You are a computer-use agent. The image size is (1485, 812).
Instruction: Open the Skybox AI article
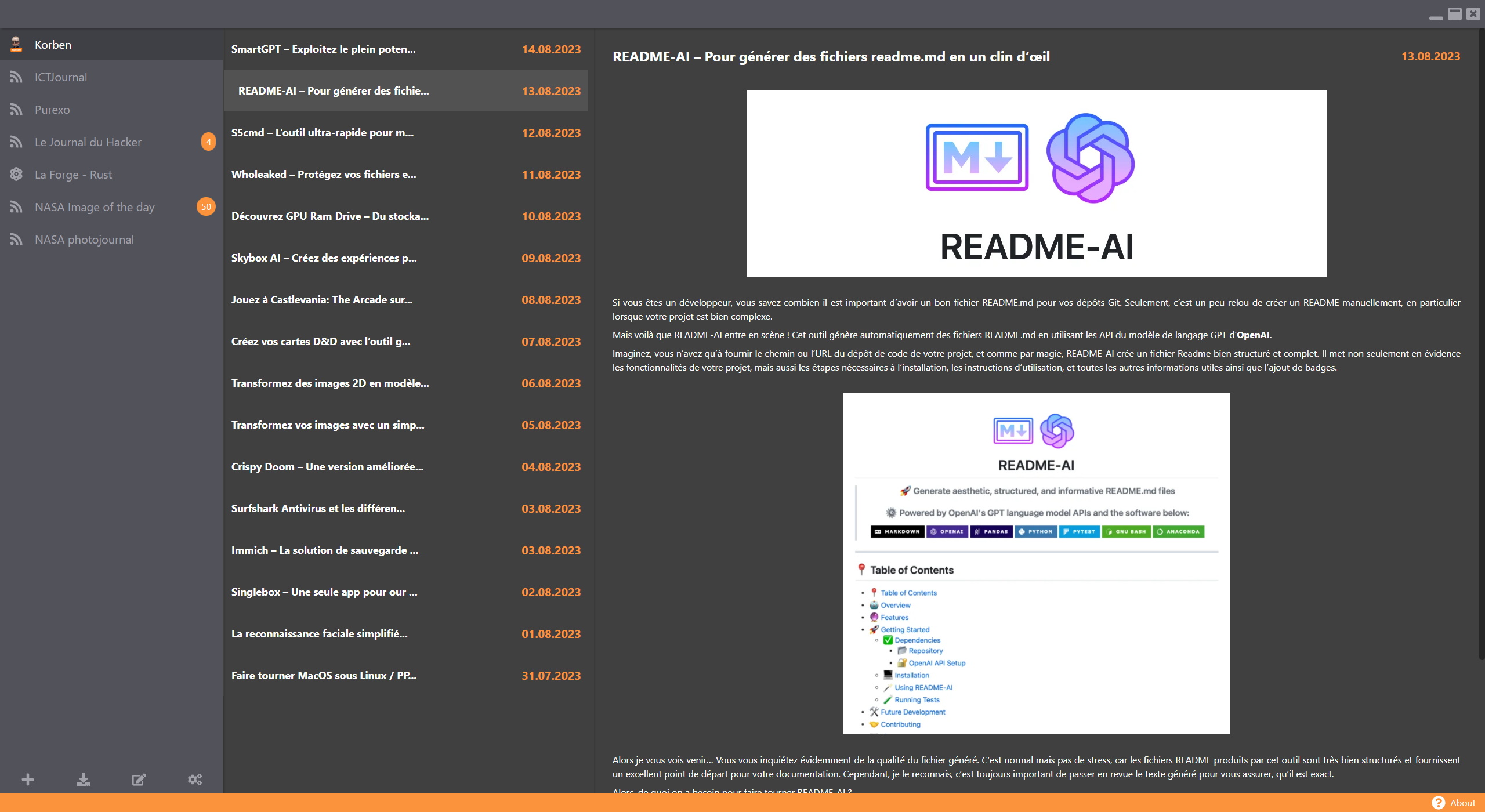(x=406, y=258)
